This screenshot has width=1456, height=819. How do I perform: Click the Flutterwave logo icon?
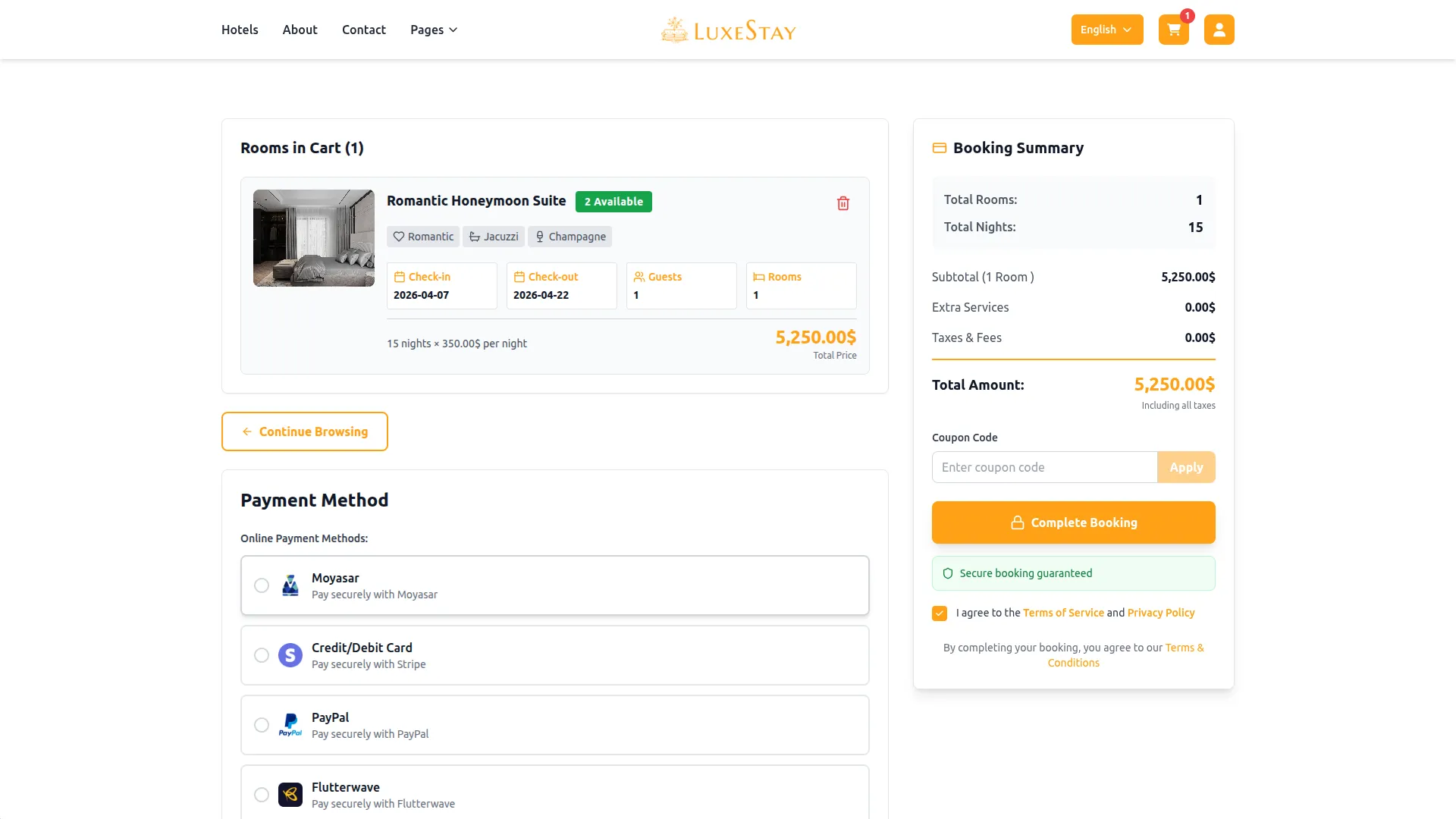[x=290, y=795]
